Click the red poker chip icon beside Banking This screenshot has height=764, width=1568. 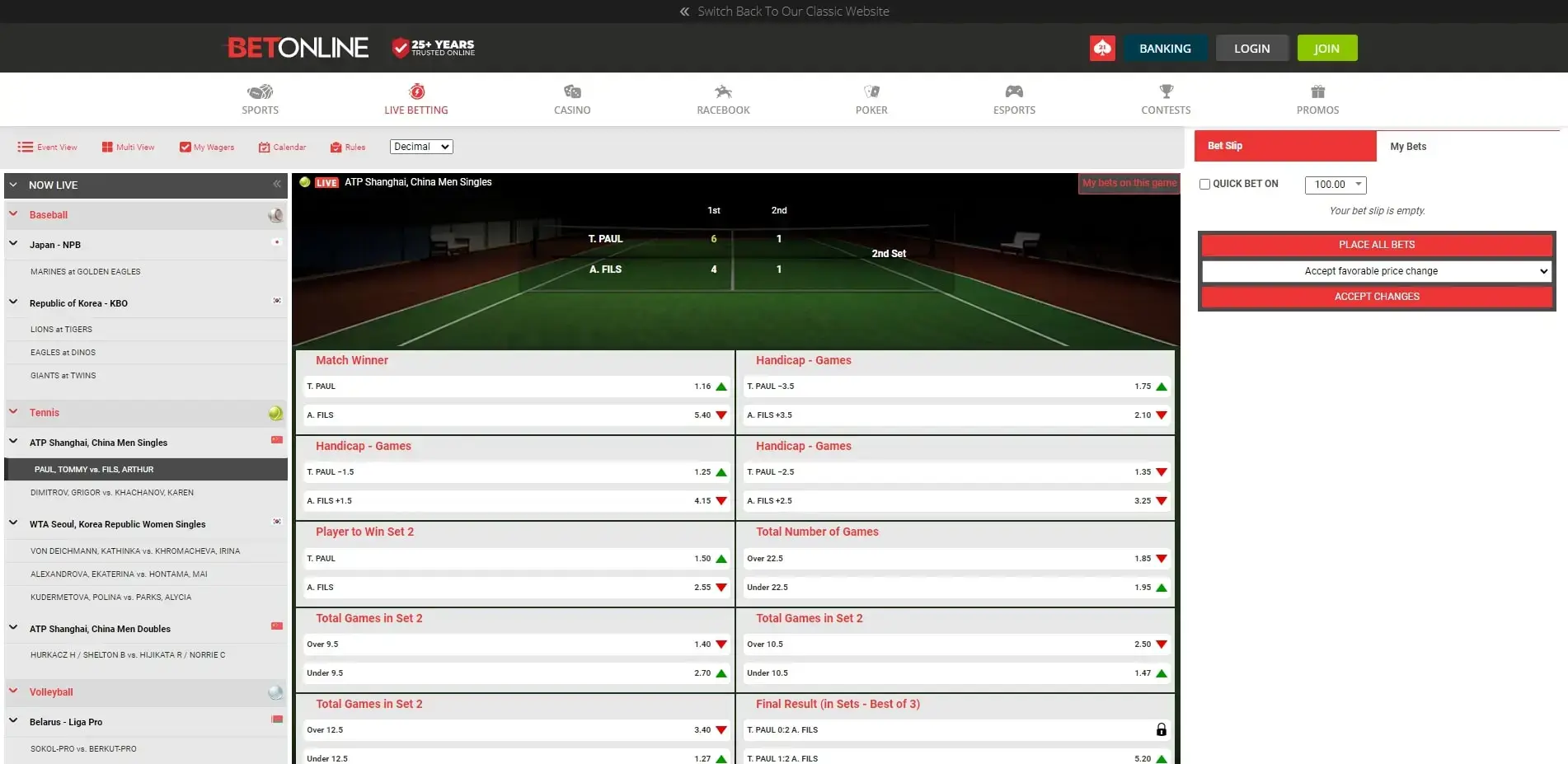click(1102, 49)
